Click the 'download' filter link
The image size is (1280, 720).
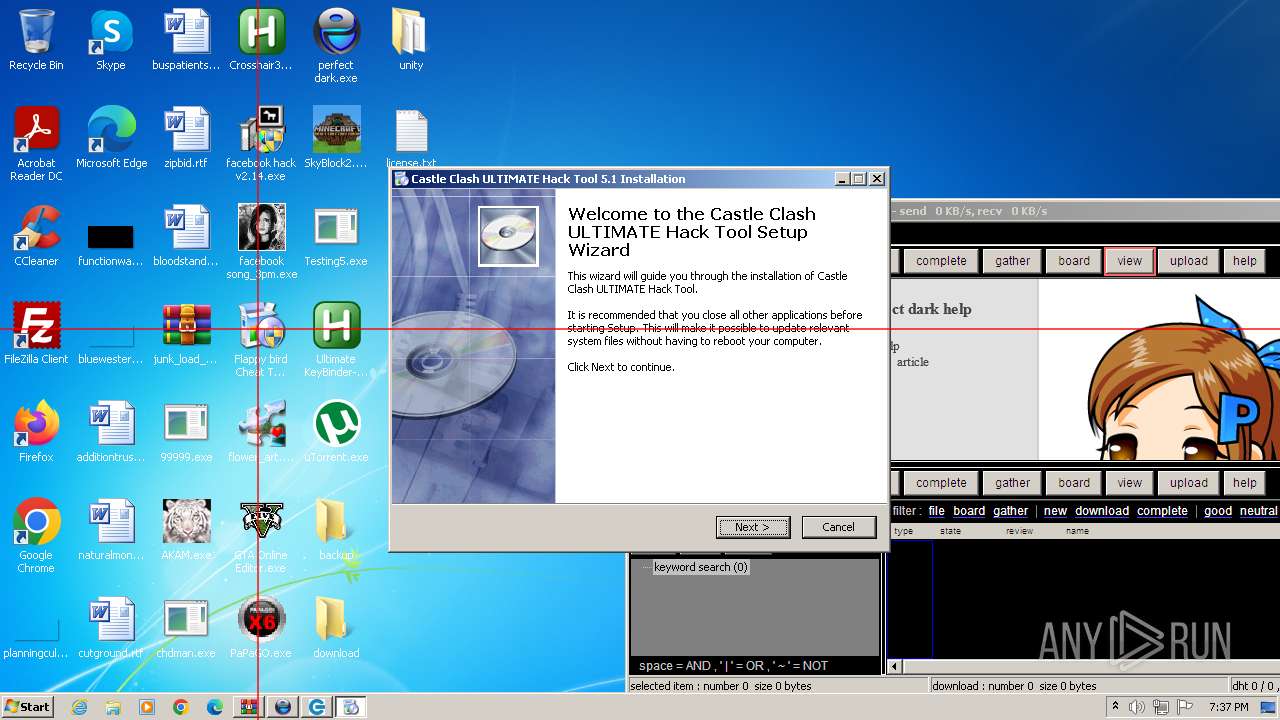point(1102,511)
